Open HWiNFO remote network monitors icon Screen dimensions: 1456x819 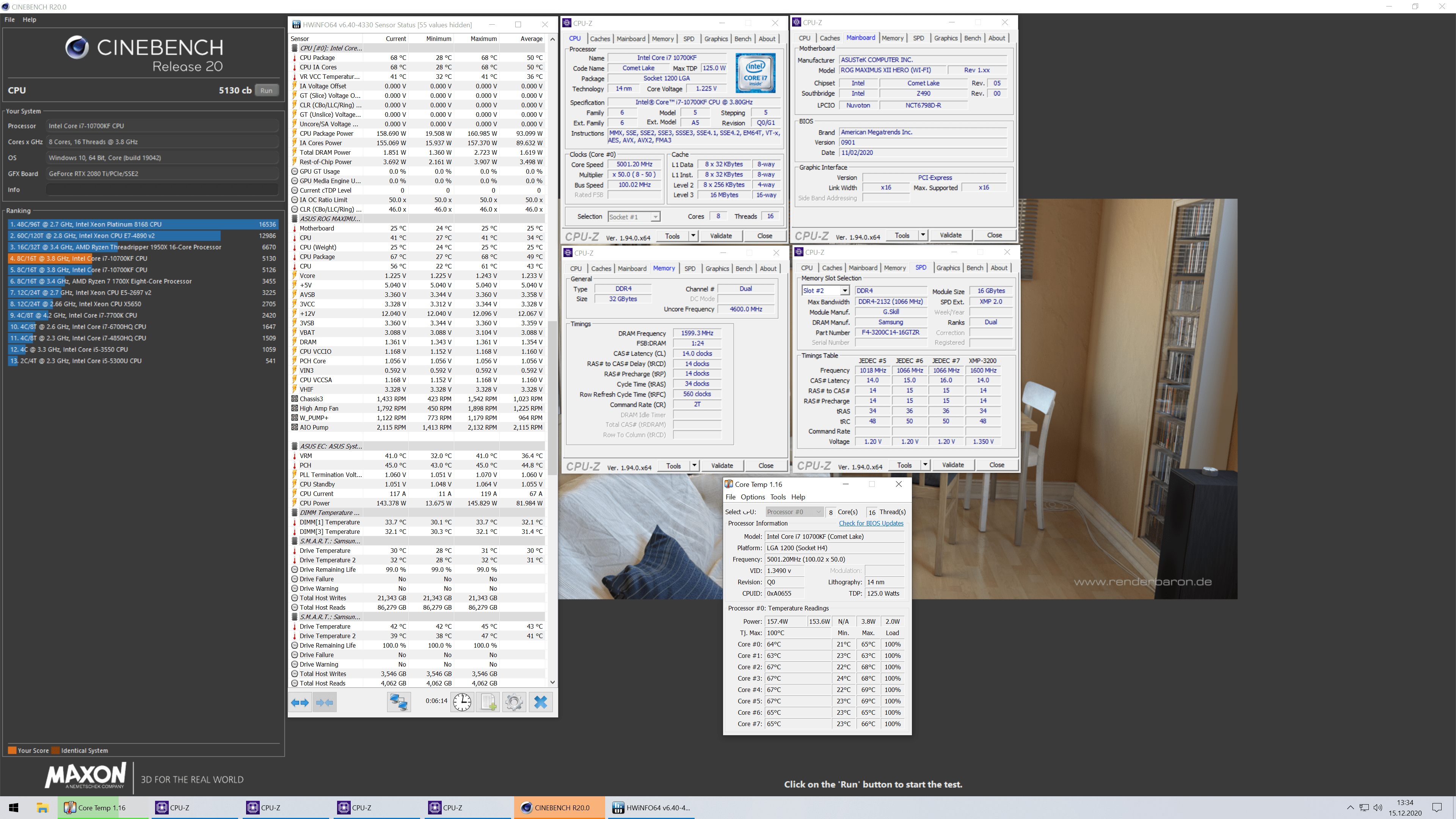(399, 703)
